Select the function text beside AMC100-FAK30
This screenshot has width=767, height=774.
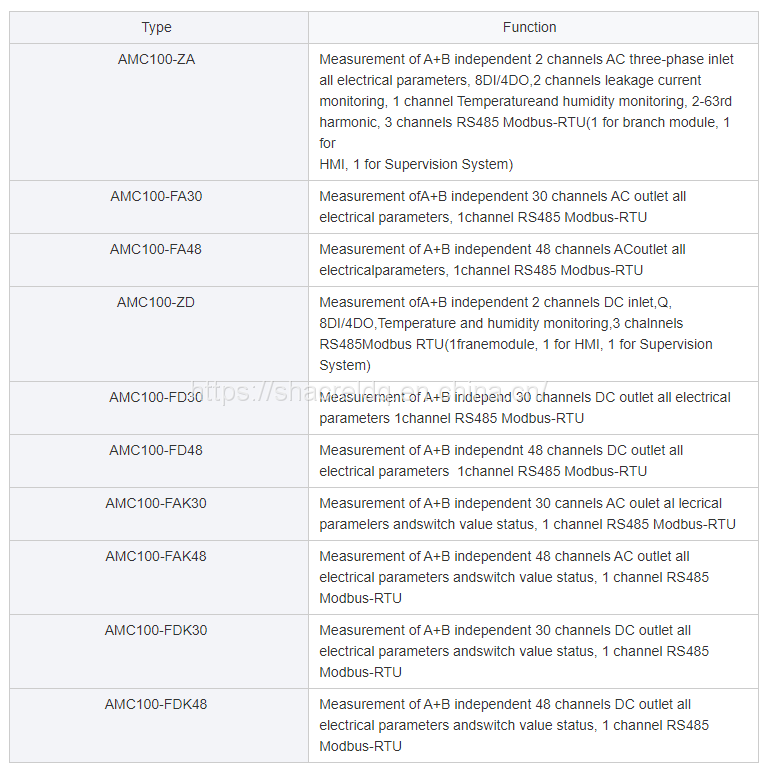tap(527, 514)
